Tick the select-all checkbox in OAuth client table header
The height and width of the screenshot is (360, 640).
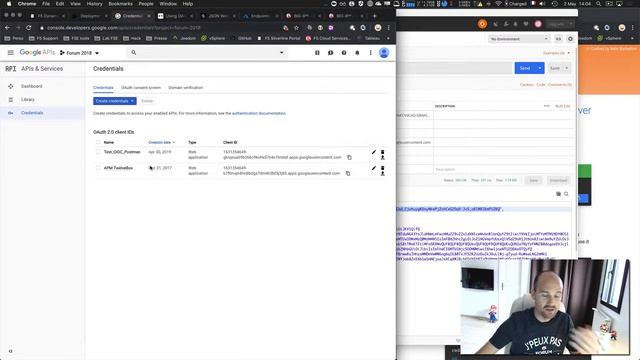click(98, 142)
